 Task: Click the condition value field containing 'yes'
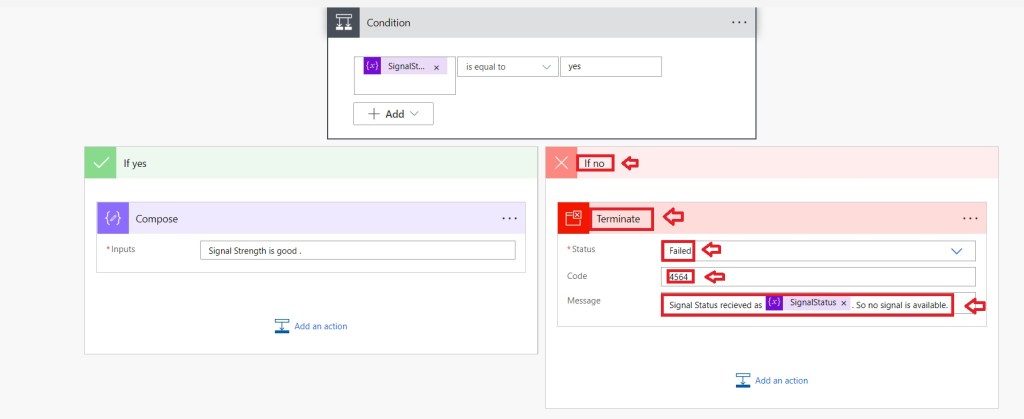pos(610,67)
